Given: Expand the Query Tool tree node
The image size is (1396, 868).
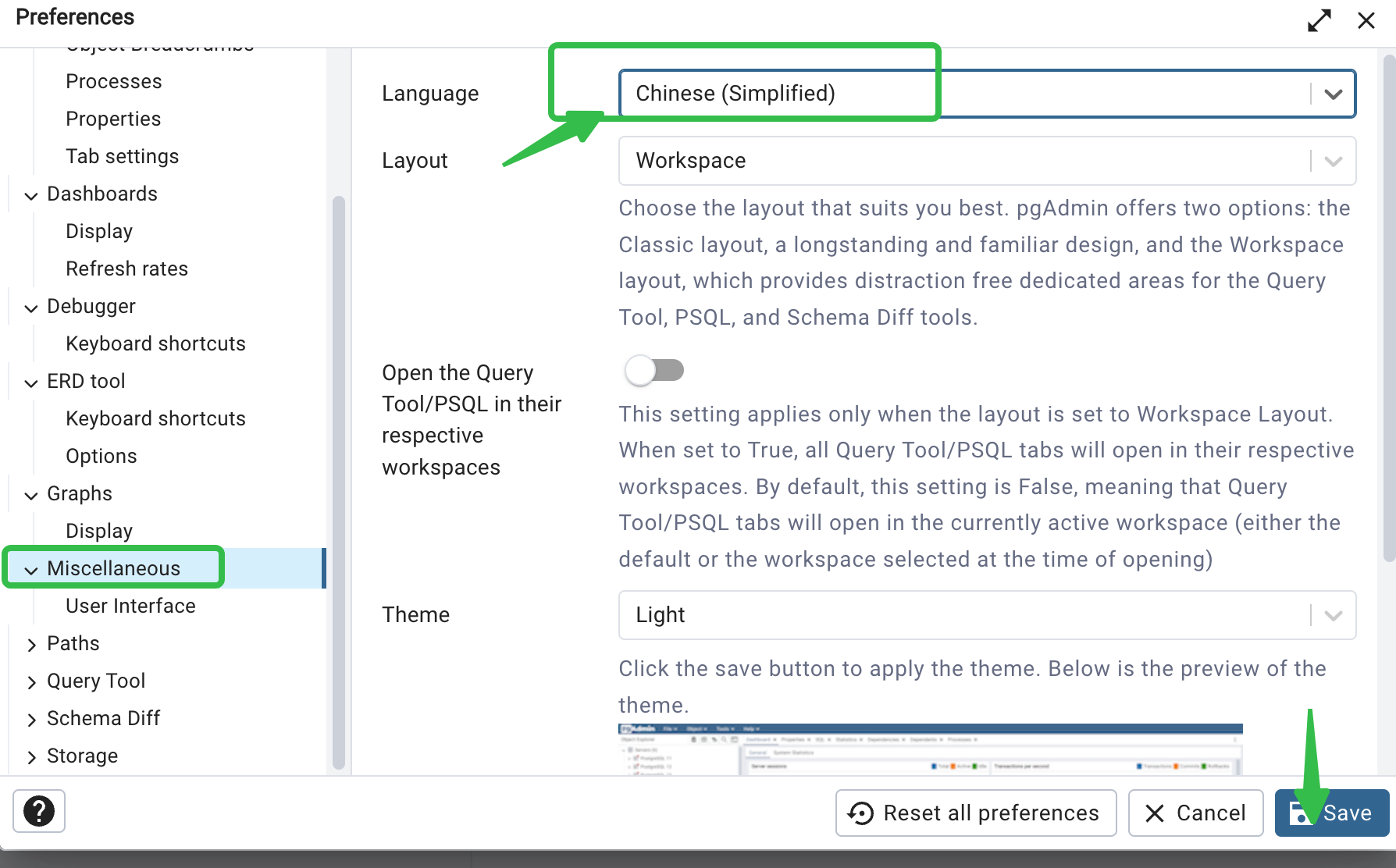Looking at the screenshot, I should pyautogui.click(x=31, y=682).
